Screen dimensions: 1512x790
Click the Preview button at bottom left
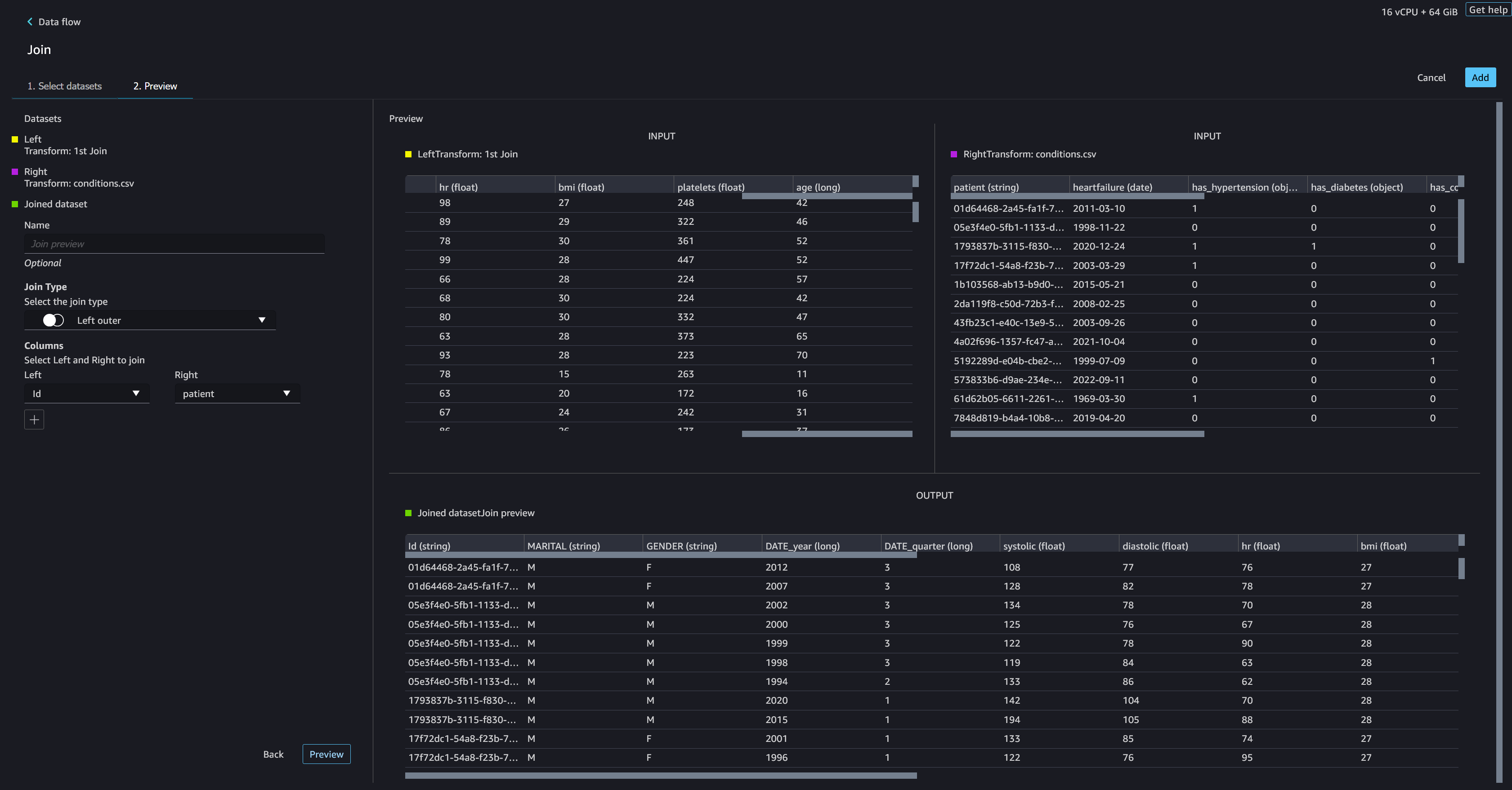click(327, 754)
